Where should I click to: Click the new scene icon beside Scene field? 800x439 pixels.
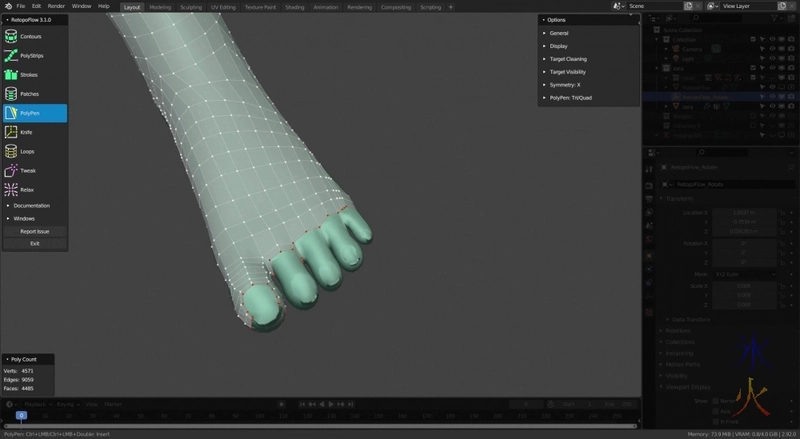688,6
